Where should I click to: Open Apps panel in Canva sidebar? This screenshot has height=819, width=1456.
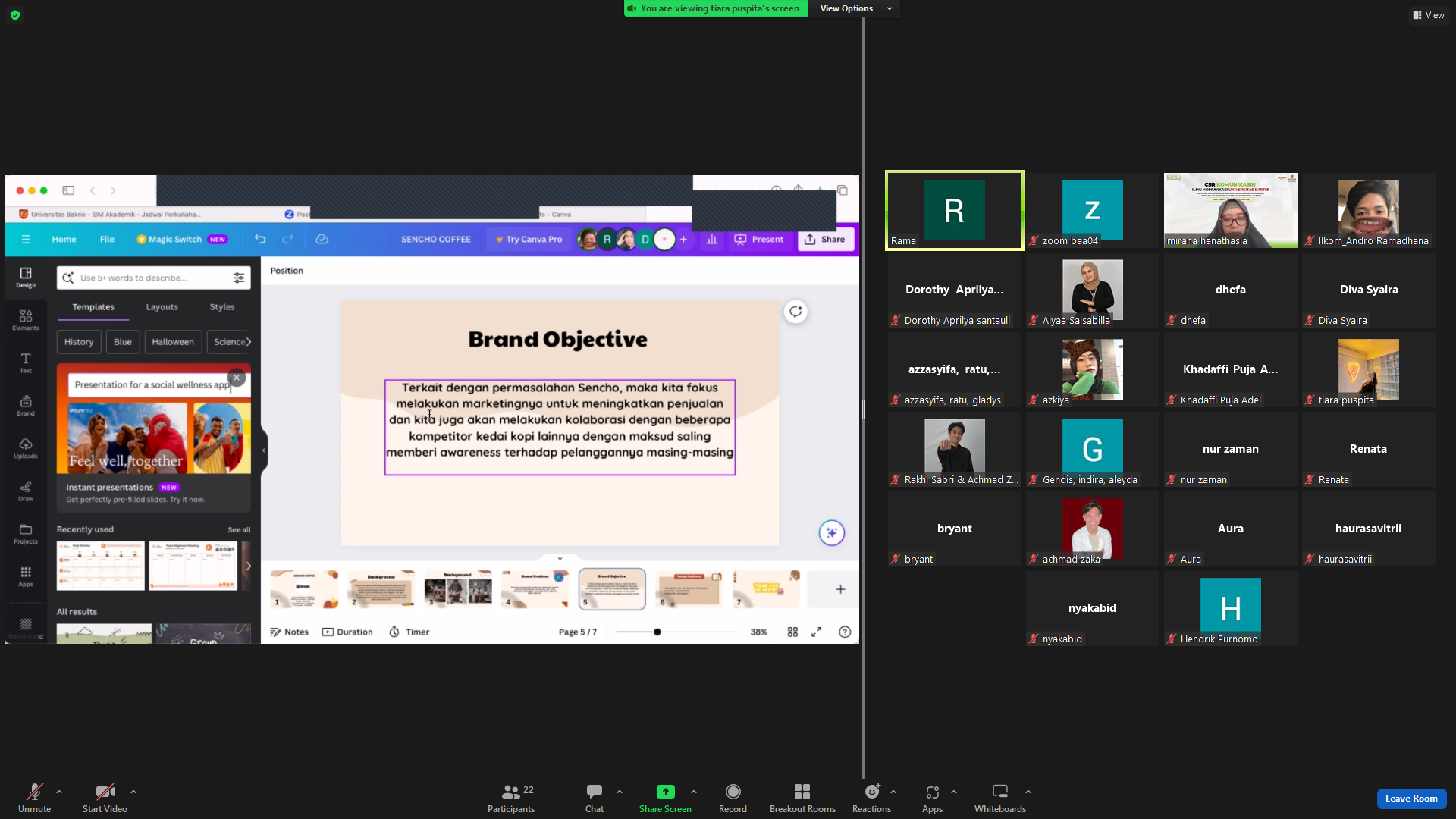click(x=26, y=576)
